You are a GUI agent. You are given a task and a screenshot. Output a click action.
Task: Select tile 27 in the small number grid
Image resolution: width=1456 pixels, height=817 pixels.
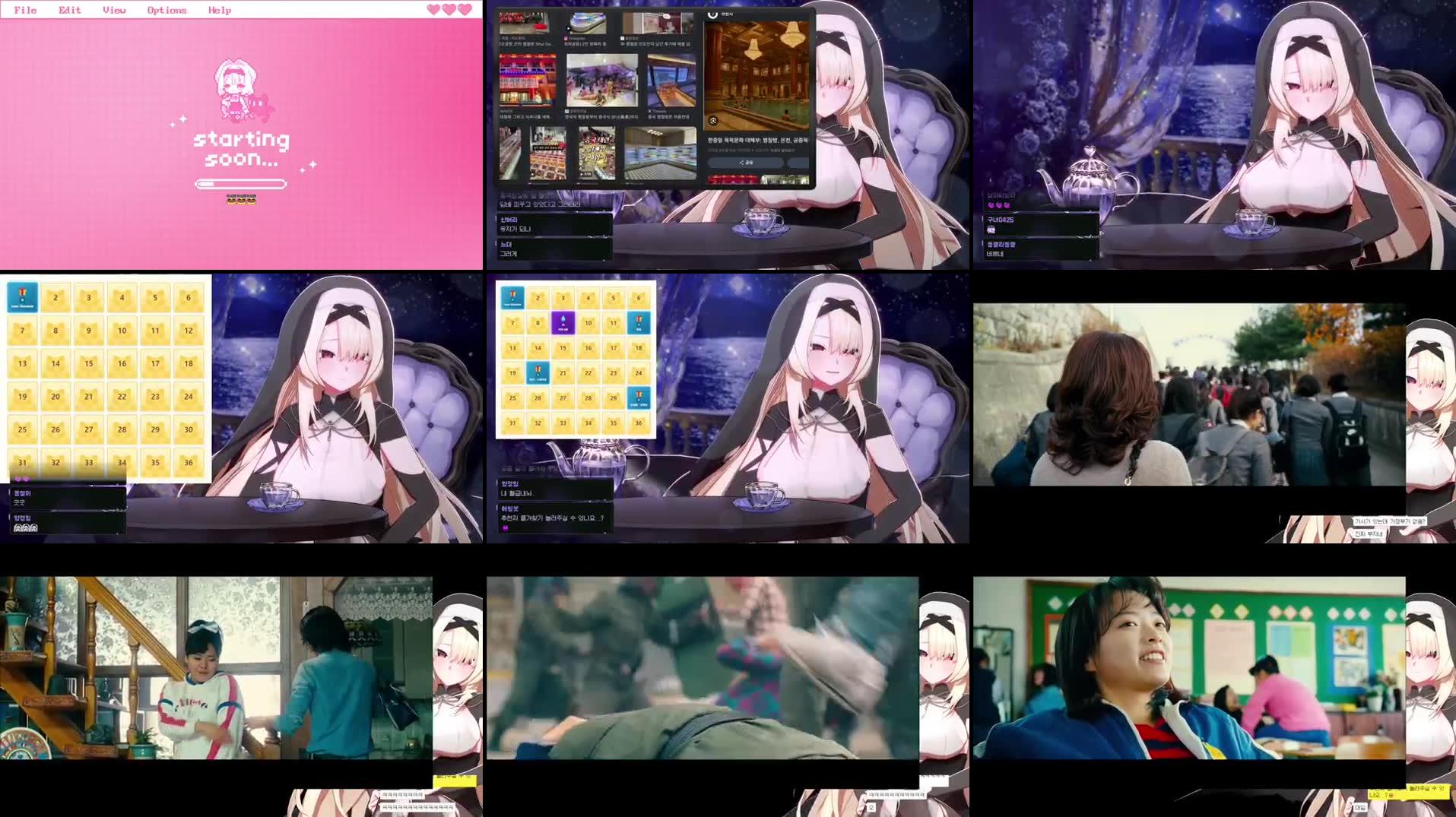[563, 397]
